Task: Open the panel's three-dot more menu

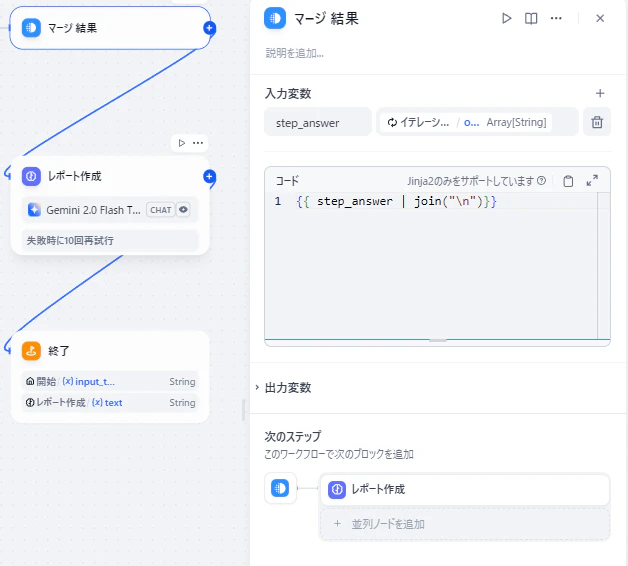Action: (x=556, y=18)
